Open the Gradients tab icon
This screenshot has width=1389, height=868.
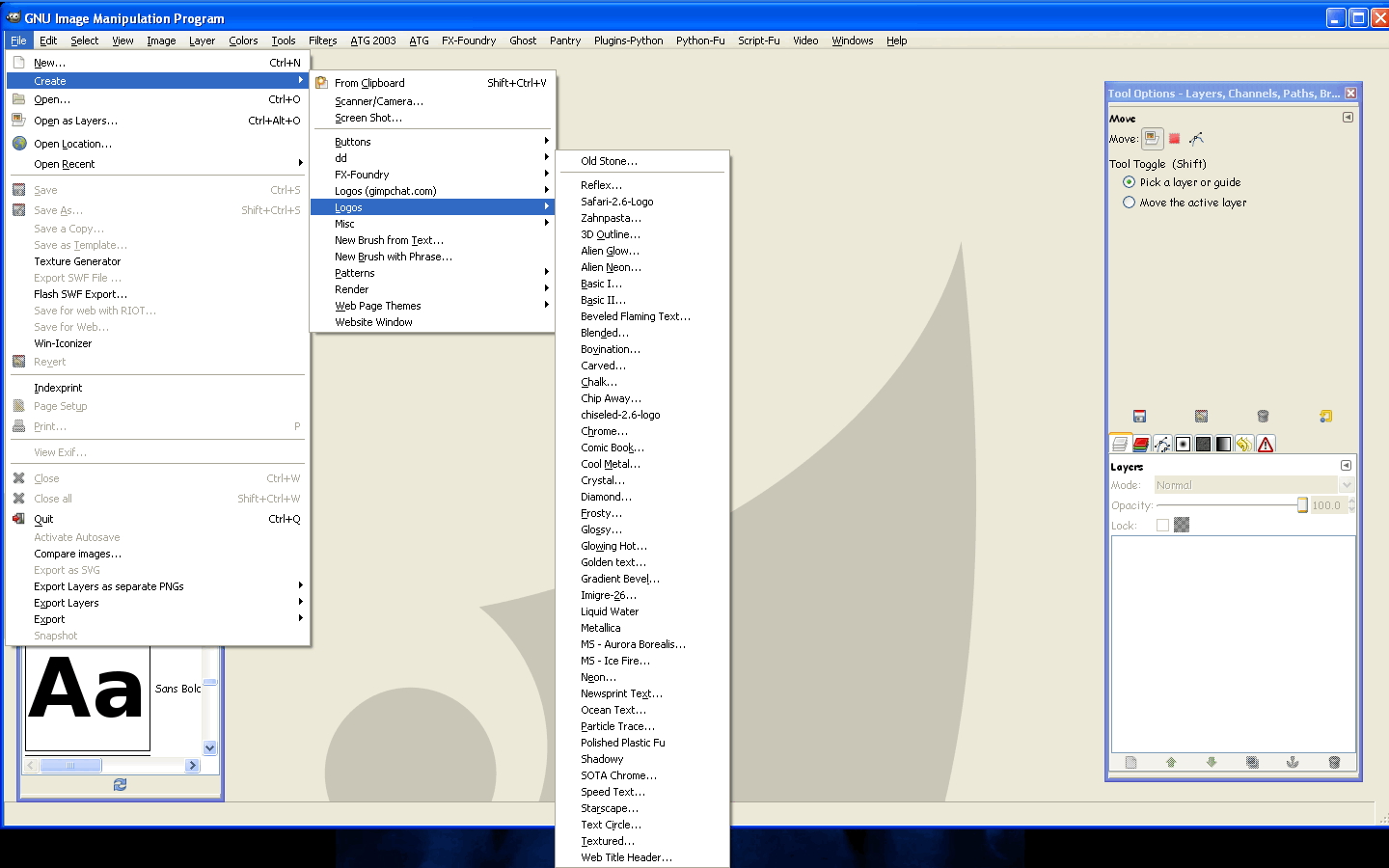[x=1223, y=444]
